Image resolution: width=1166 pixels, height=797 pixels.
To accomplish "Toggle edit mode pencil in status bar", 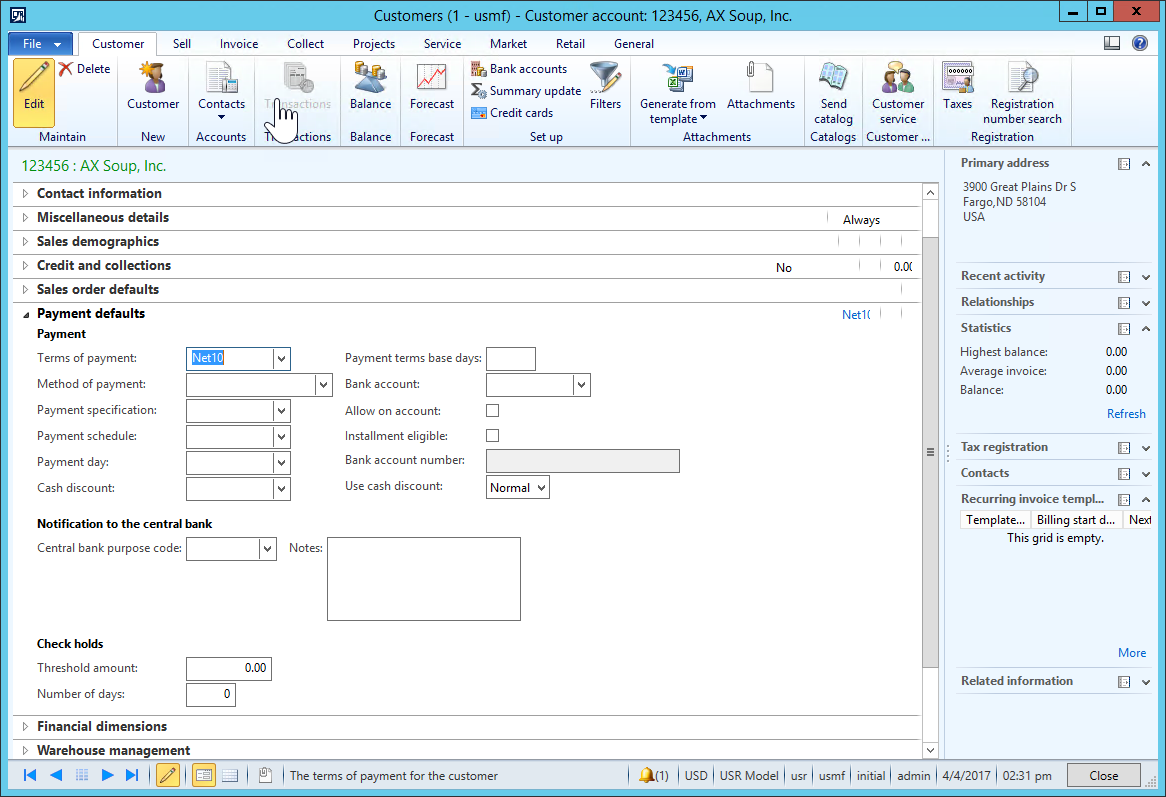I will tap(168, 775).
